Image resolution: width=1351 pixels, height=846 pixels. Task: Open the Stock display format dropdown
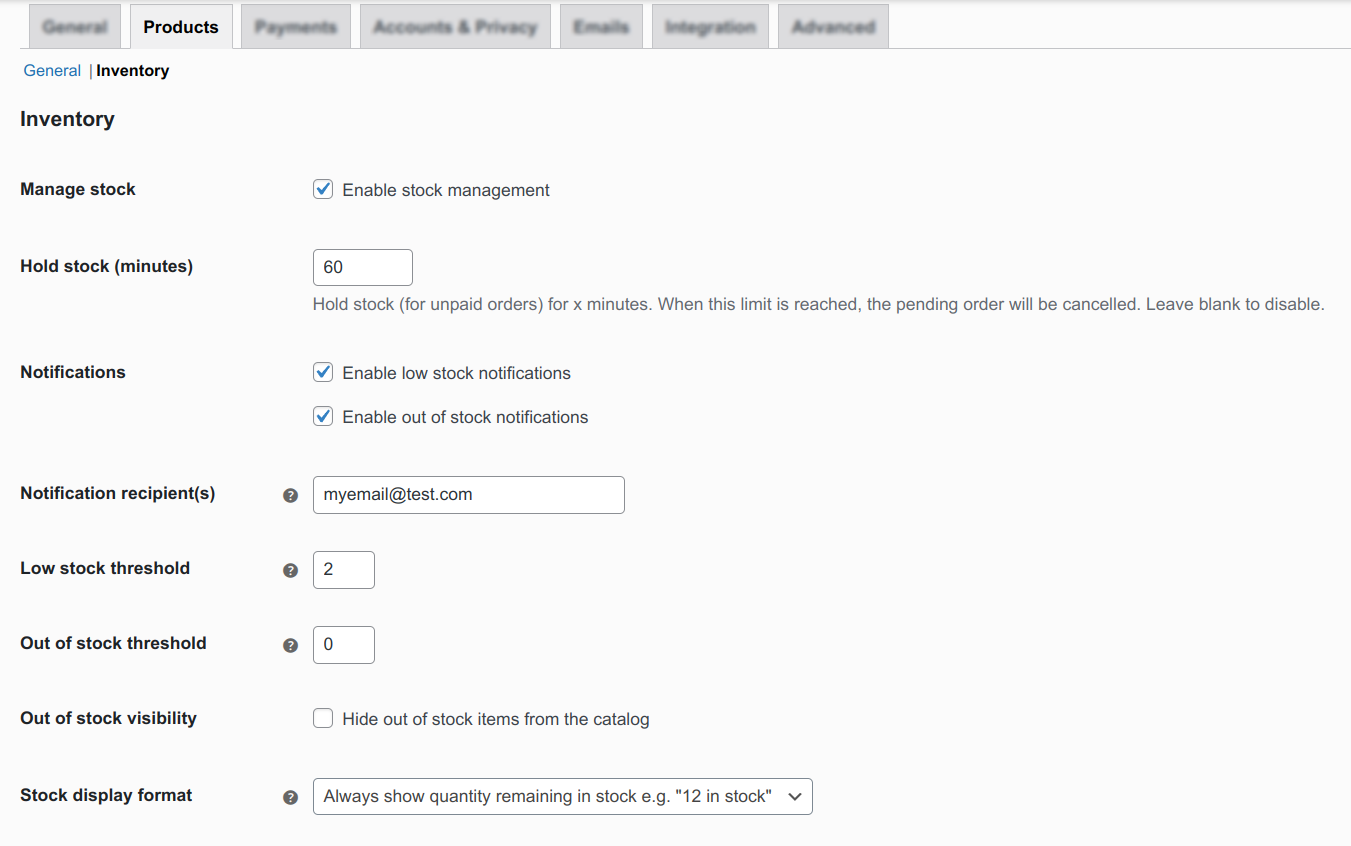pyautogui.click(x=562, y=796)
